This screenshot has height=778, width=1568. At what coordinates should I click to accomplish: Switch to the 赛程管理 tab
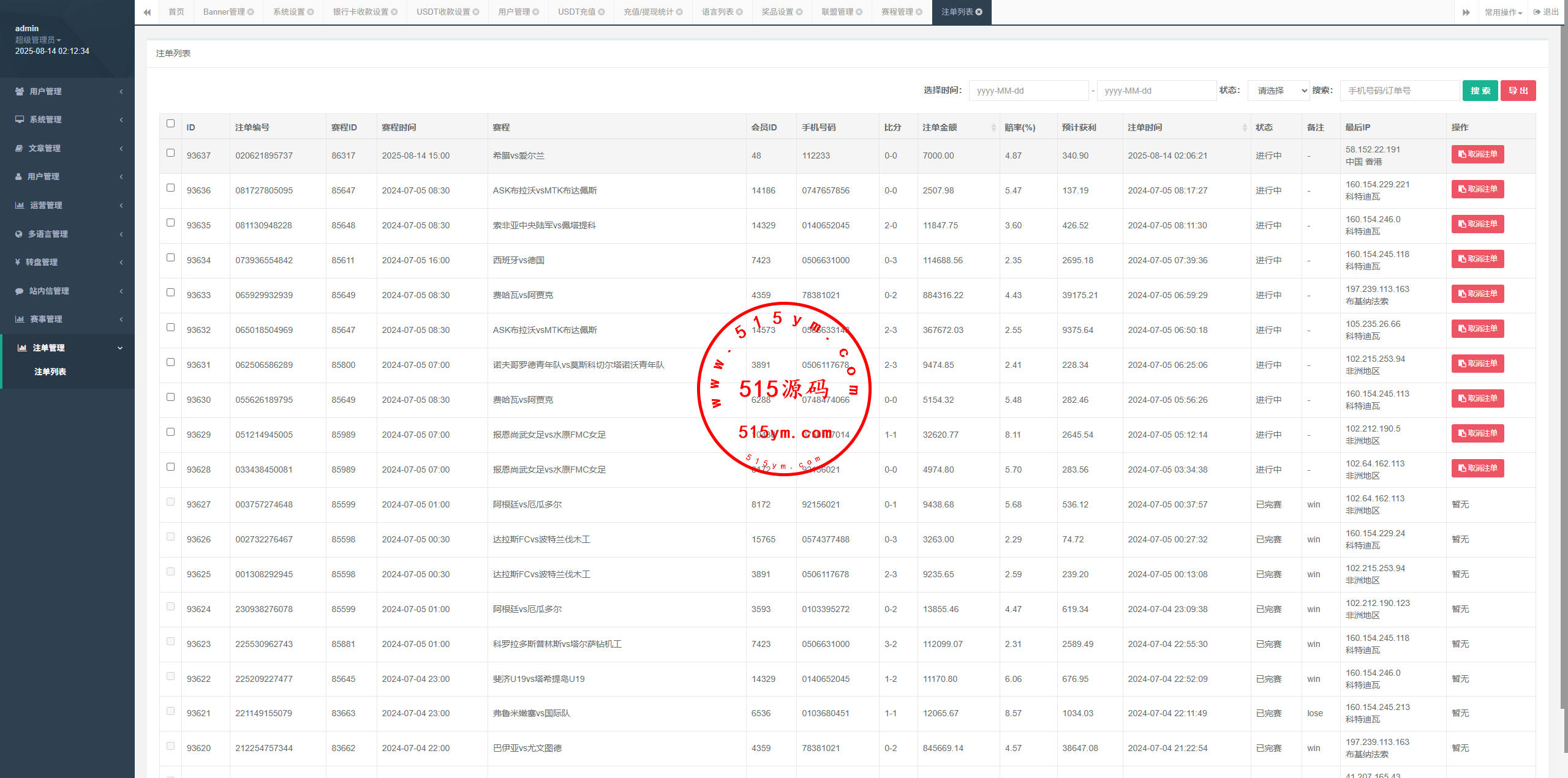pyautogui.click(x=897, y=12)
